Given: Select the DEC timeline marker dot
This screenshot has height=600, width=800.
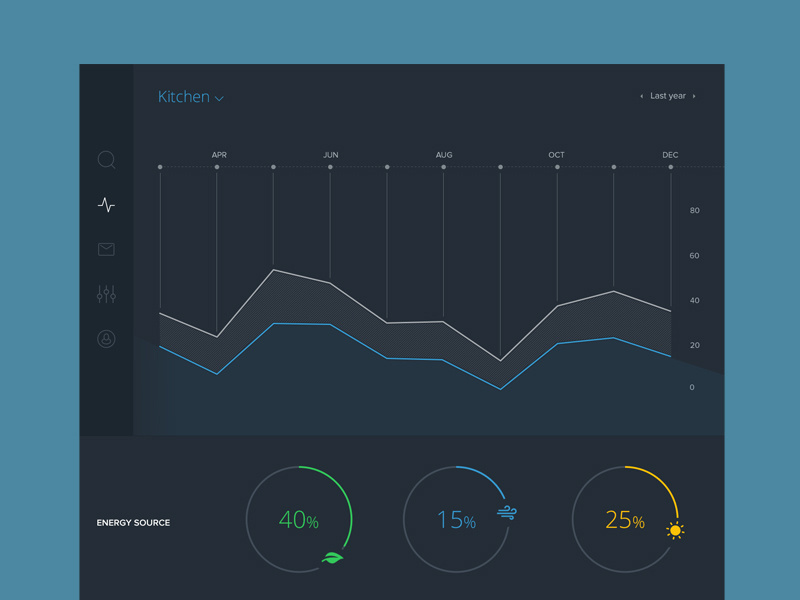Looking at the screenshot, I should 670,167.
